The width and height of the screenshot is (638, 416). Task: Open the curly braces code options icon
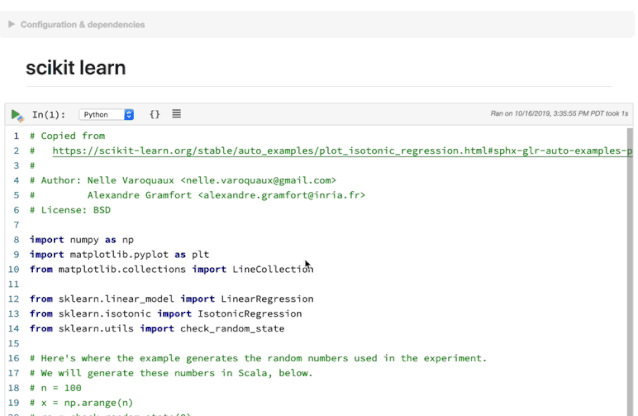click(x=155, y=114)
